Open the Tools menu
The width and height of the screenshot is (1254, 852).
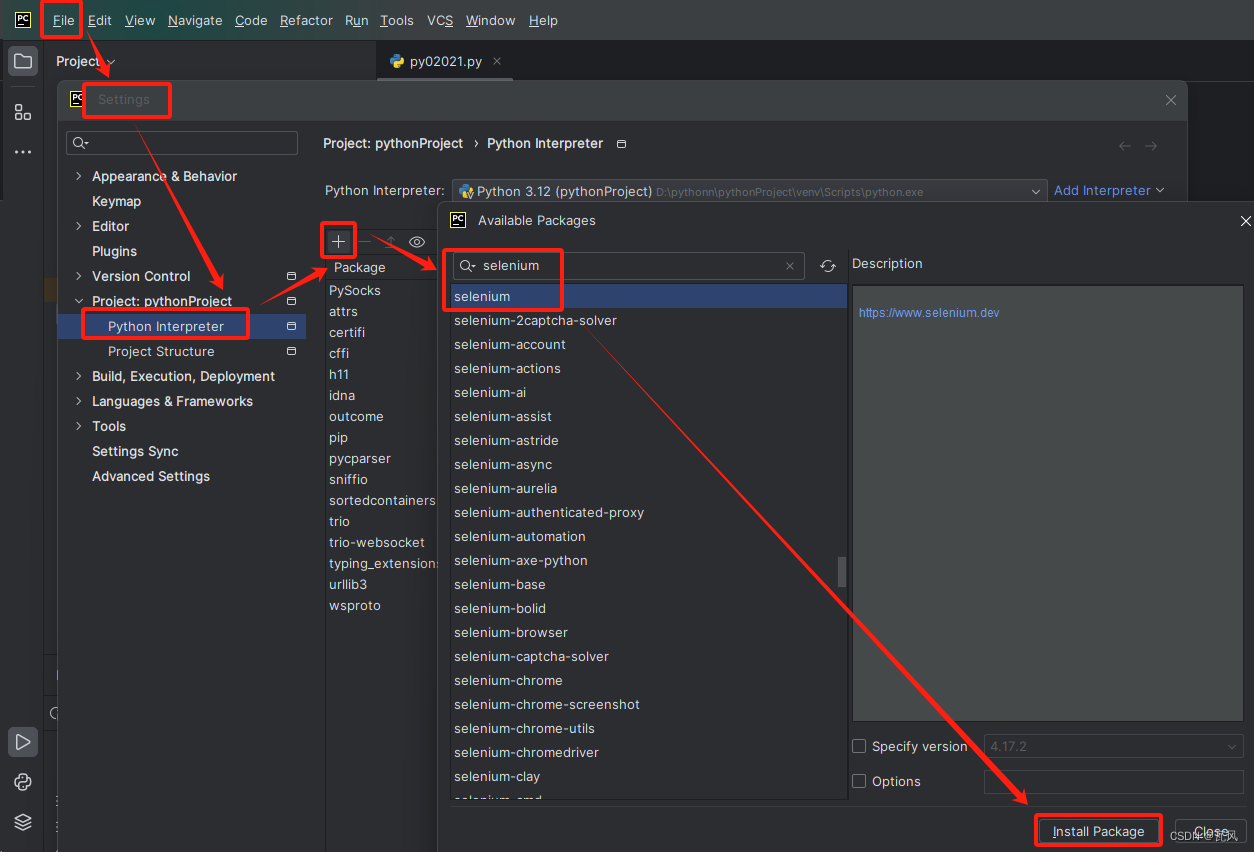click(x=397, y=20)
